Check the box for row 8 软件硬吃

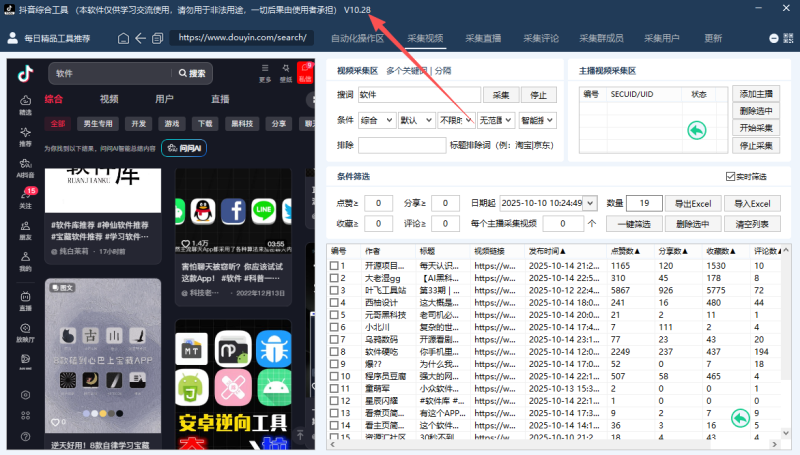coord(334,351)
